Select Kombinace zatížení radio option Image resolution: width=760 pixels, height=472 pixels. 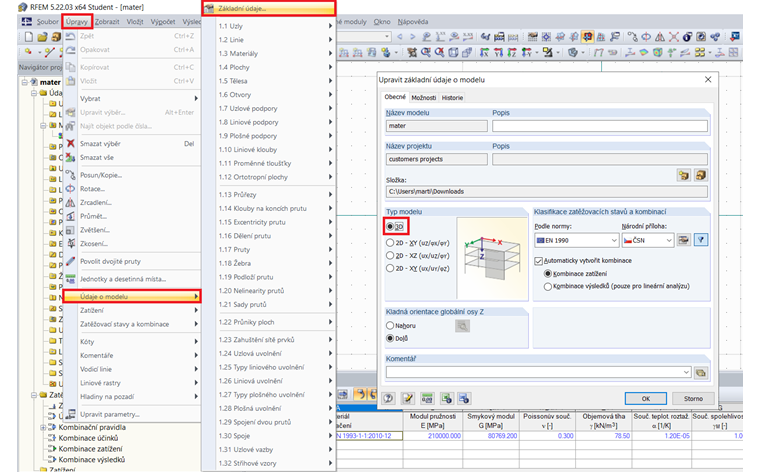click(x=548, y=274)
